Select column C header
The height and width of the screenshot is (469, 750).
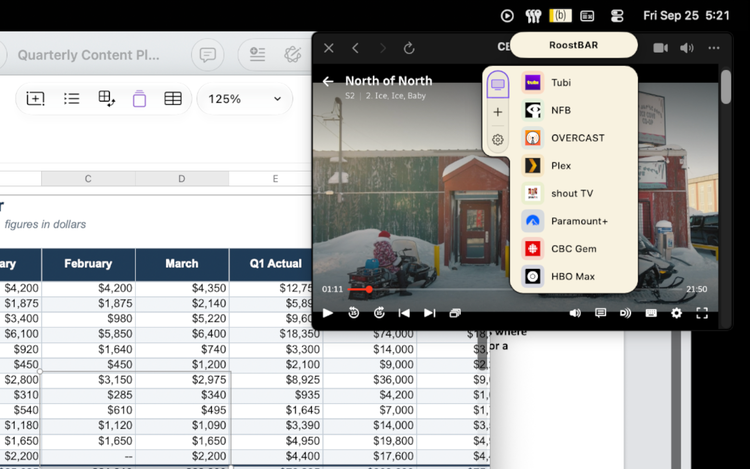point(88,179)
